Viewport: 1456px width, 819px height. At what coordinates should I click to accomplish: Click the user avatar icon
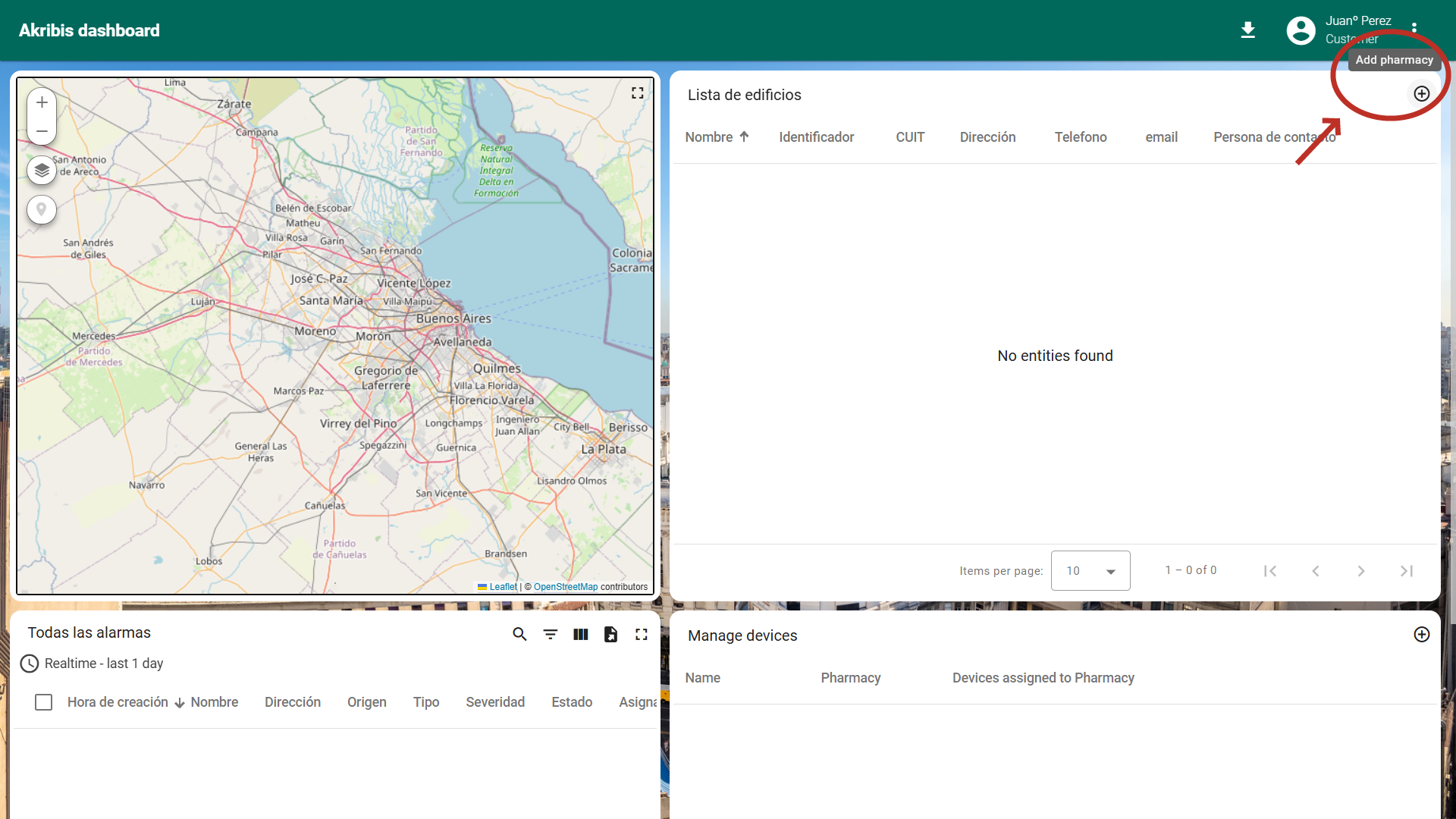1301,30
